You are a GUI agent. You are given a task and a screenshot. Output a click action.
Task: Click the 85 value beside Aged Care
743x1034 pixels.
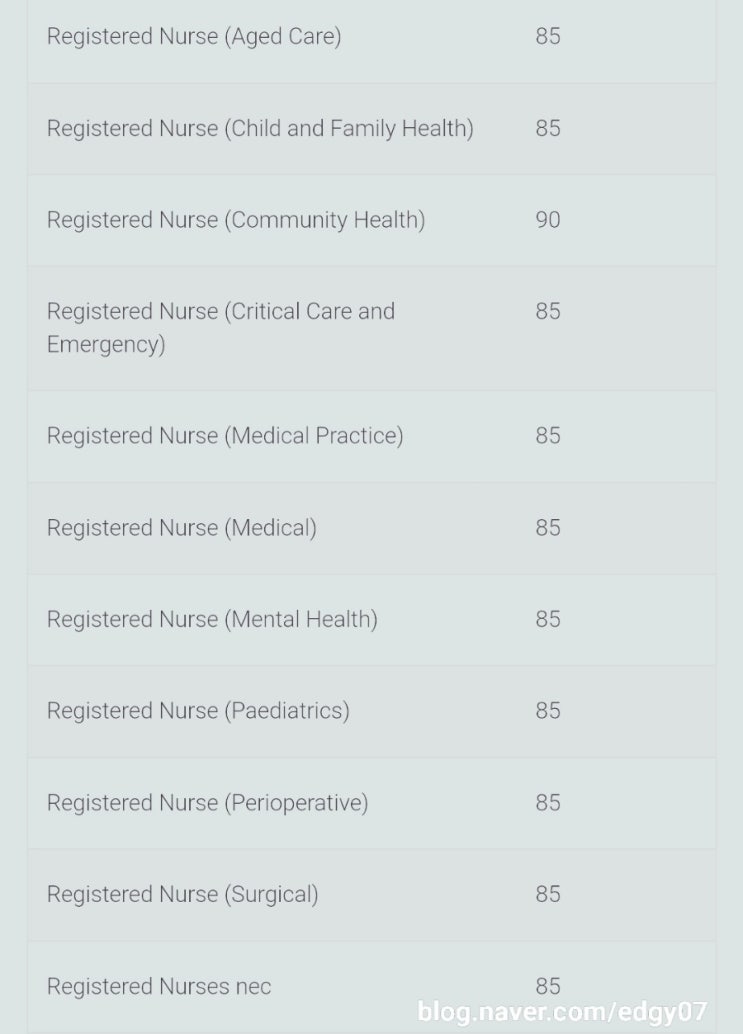point(548,37)
